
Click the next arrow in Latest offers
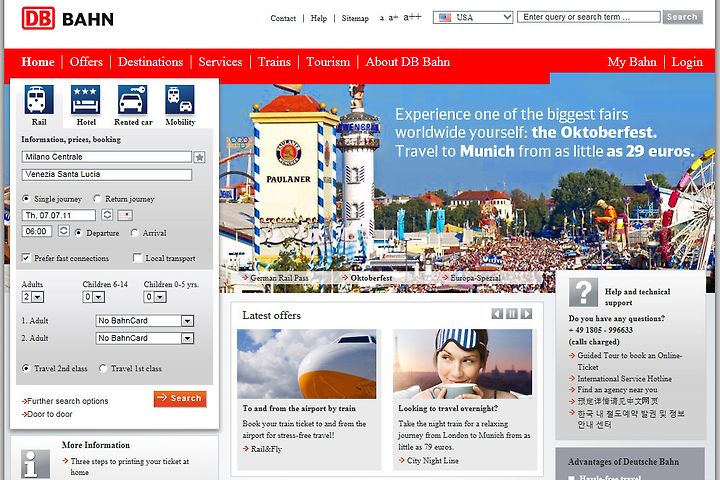(526, 314)
